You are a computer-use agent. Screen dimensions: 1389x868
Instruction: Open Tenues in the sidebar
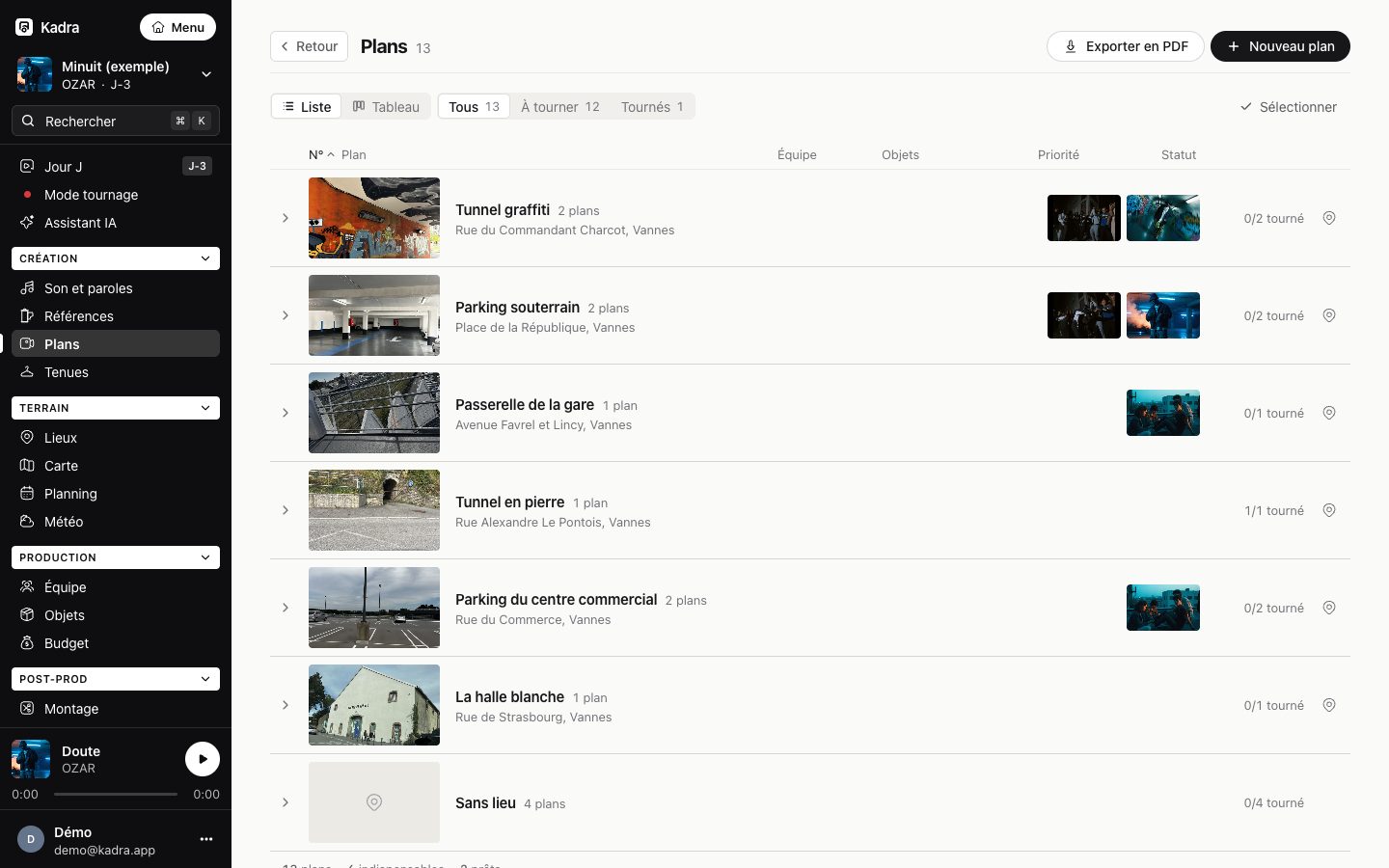pyautogui.click(x=116, y=372)
